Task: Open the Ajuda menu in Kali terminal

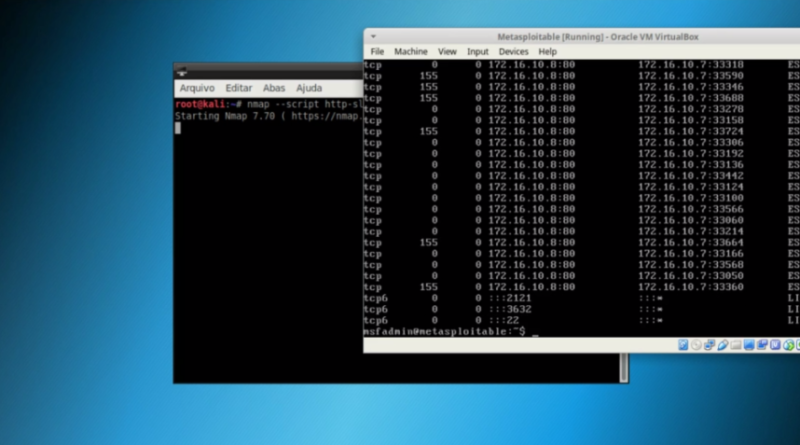Action: (x=309, y=88)
